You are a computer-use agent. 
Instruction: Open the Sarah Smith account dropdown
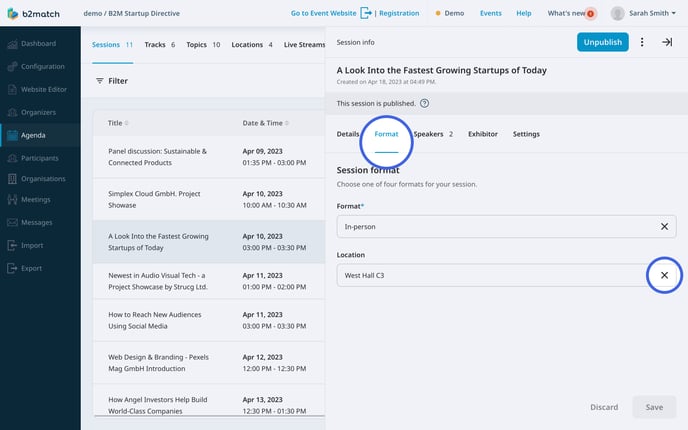674,13
